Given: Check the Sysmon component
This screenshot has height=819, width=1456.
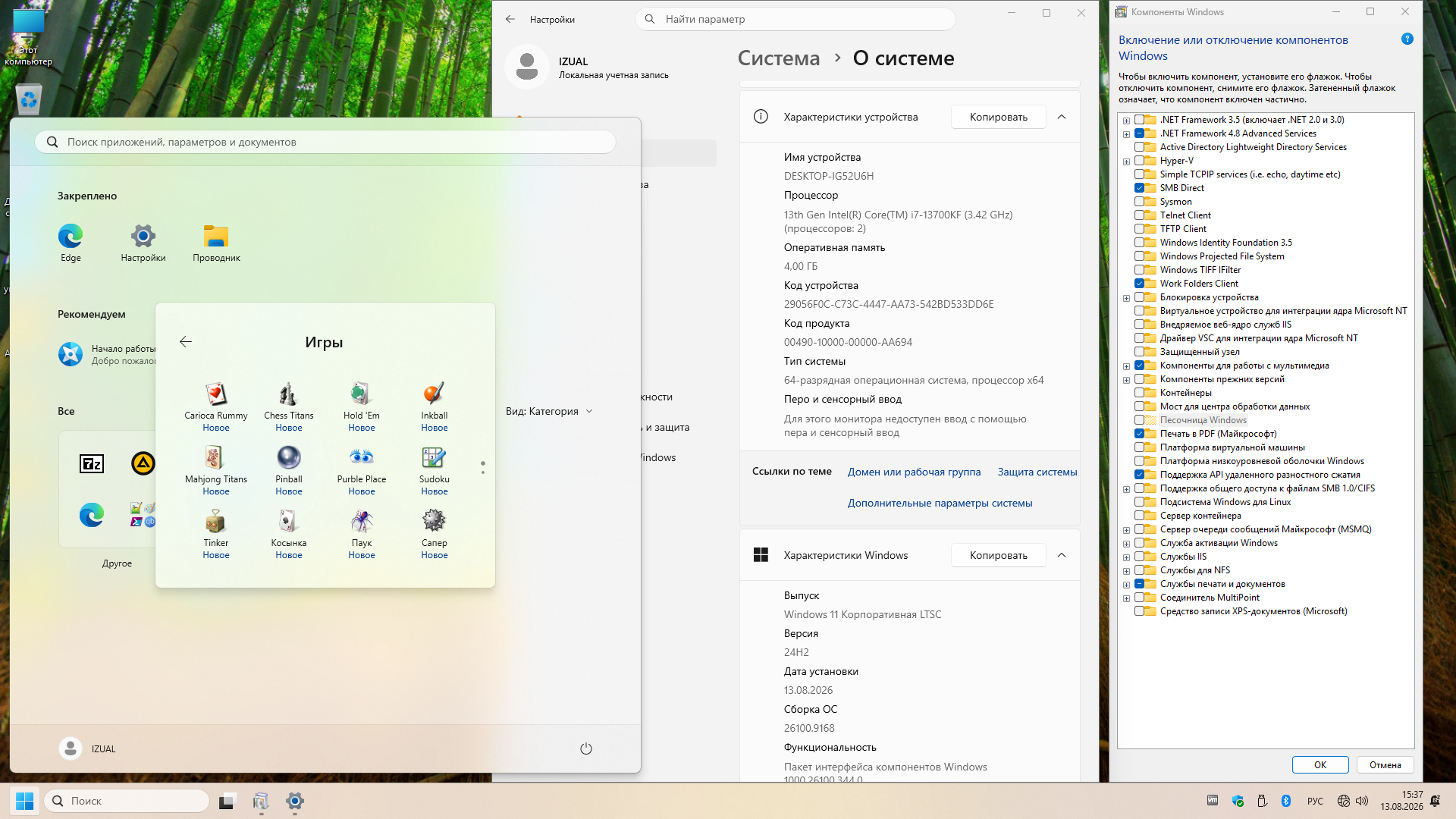Looking at the screenshot, I should [x=1140, y=202].
